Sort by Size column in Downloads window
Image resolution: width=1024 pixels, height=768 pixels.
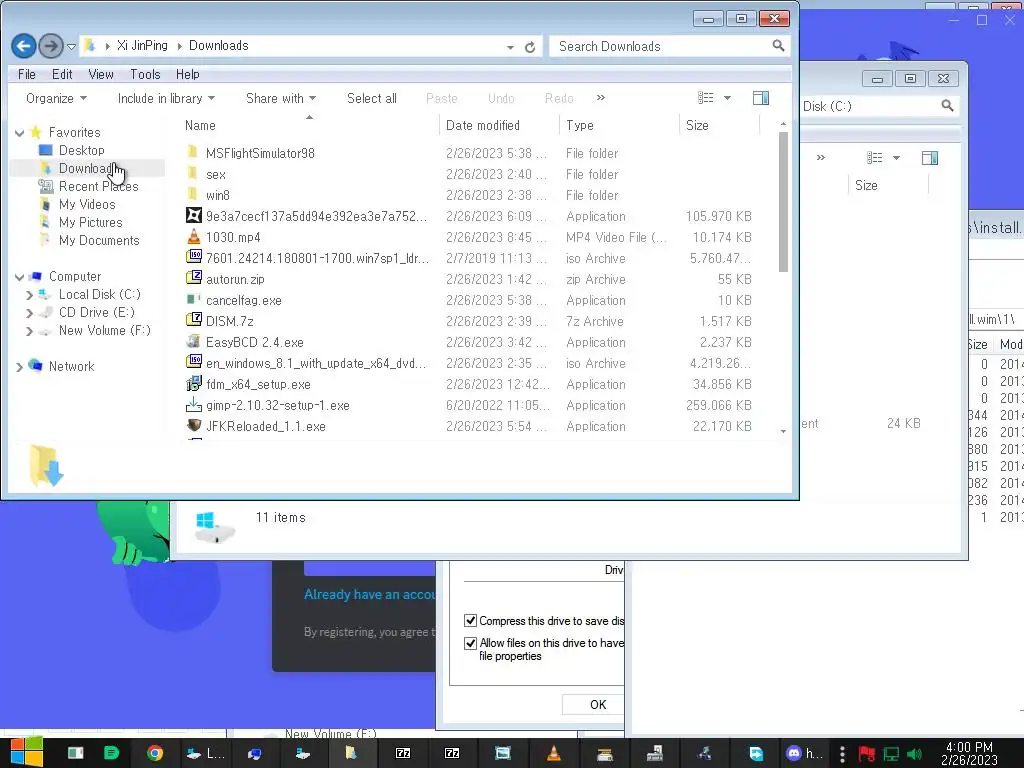tap(720, 125)
